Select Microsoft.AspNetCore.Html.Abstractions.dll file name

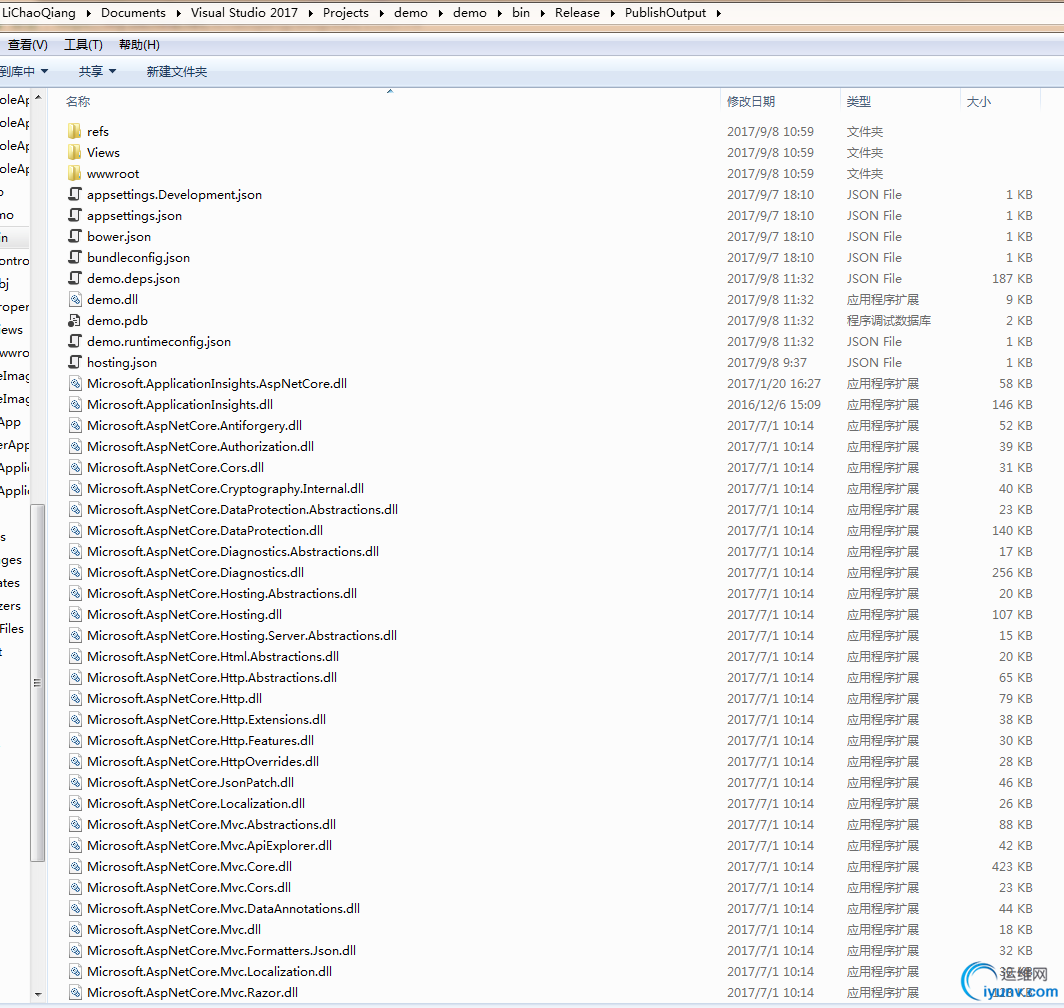point(213,656)
